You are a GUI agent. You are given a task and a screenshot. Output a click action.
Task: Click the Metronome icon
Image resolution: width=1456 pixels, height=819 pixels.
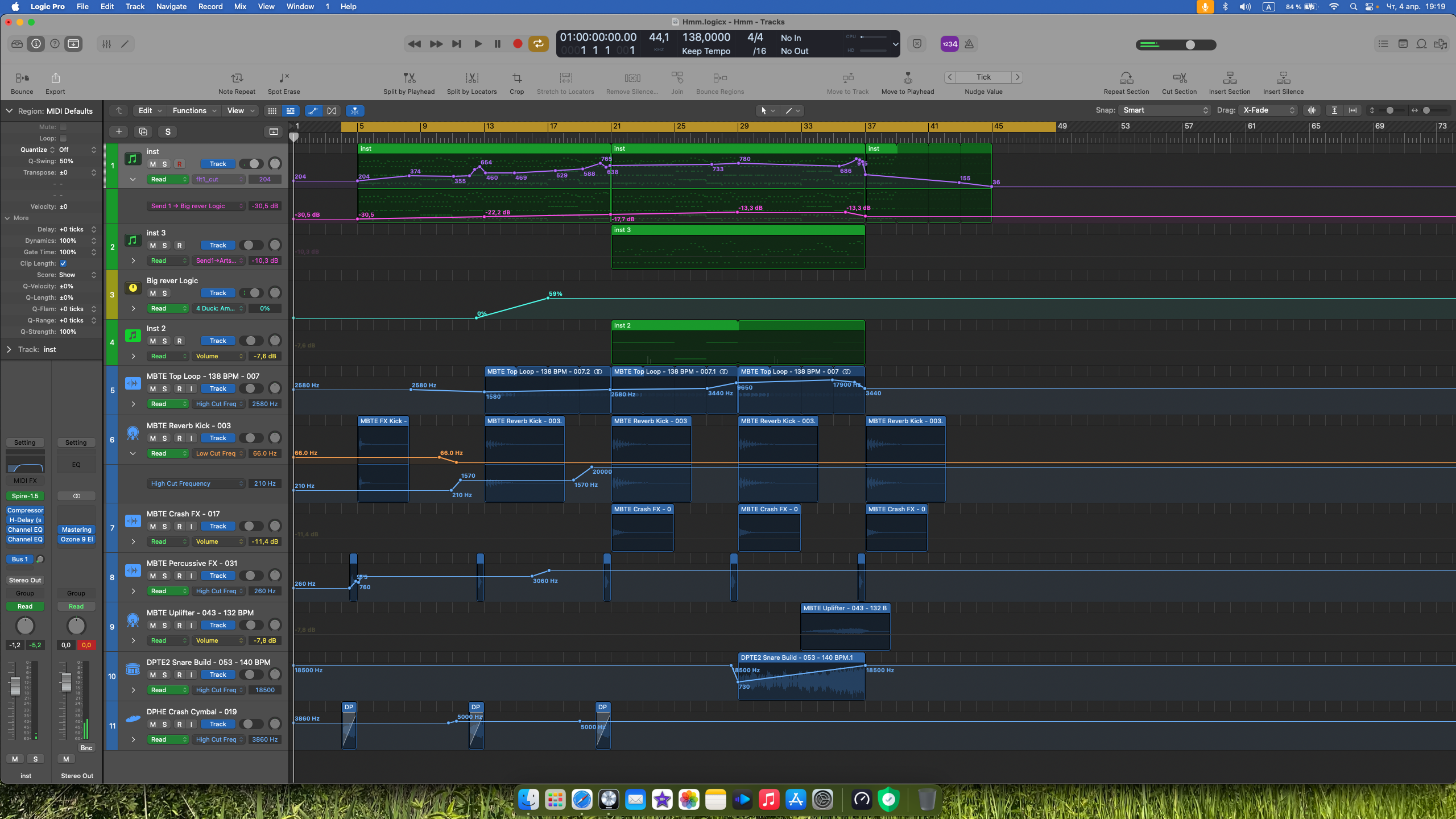tap(969, 44)
